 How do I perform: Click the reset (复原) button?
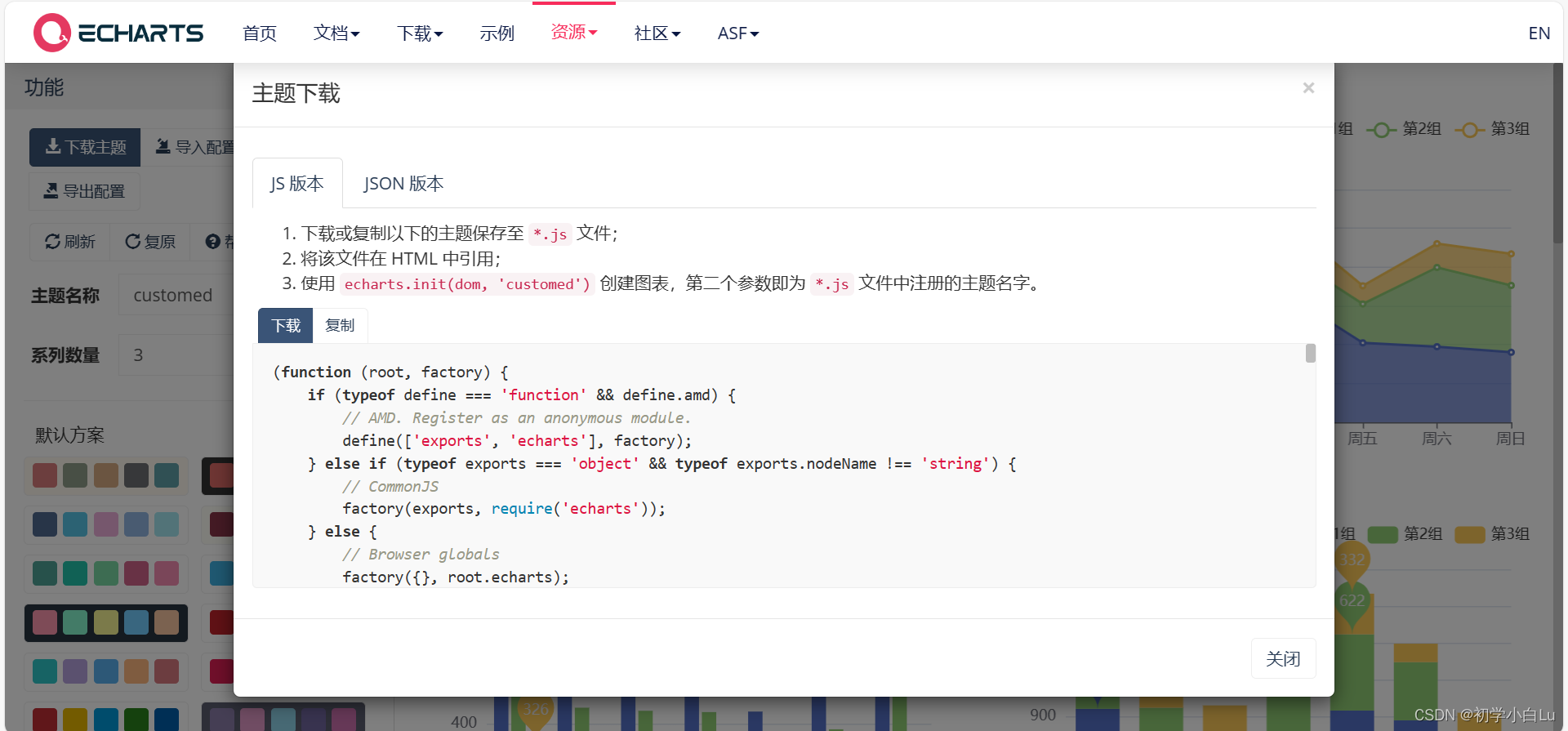pos(150,242)
